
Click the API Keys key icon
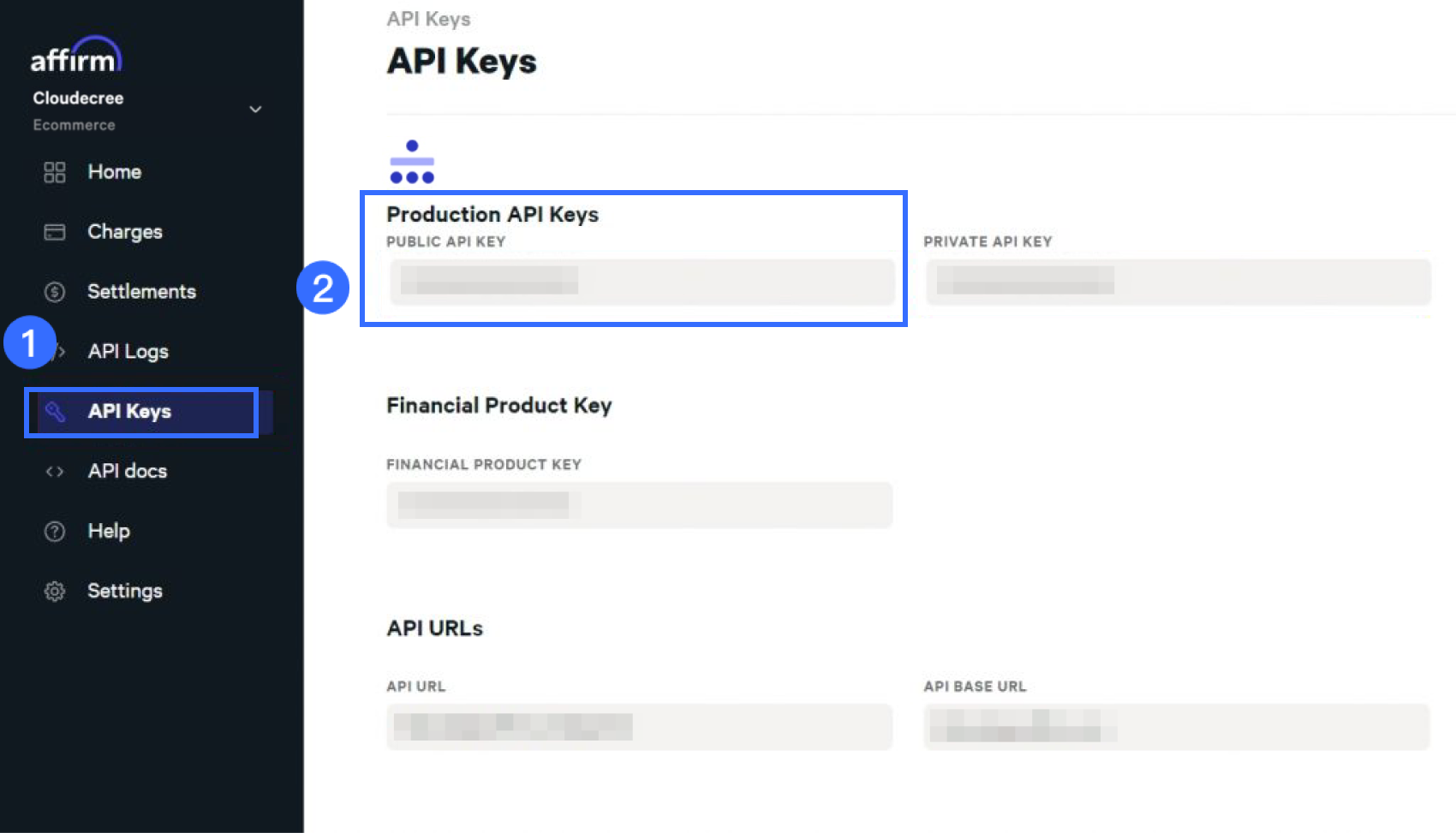55,412
